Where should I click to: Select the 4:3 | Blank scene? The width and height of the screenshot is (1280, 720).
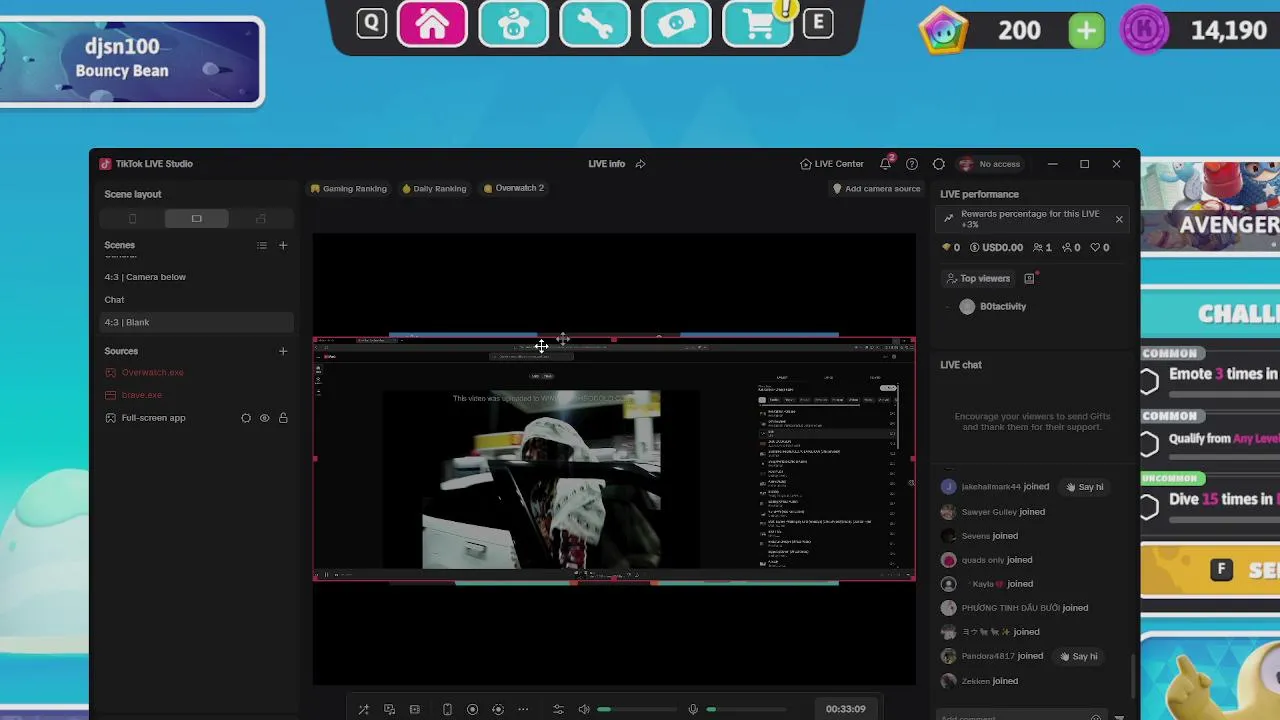(196, 322)
